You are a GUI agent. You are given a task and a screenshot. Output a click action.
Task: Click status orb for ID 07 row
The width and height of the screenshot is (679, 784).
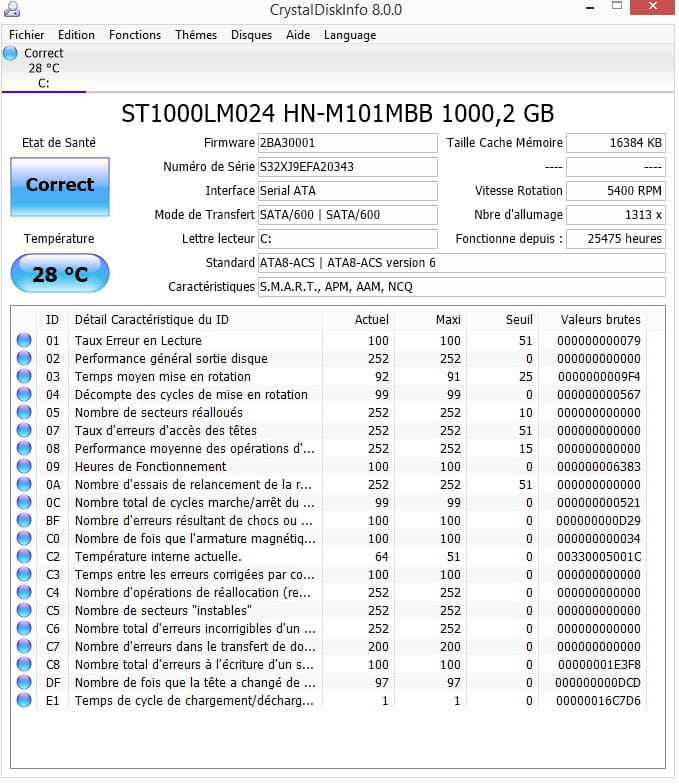[24, 430]
